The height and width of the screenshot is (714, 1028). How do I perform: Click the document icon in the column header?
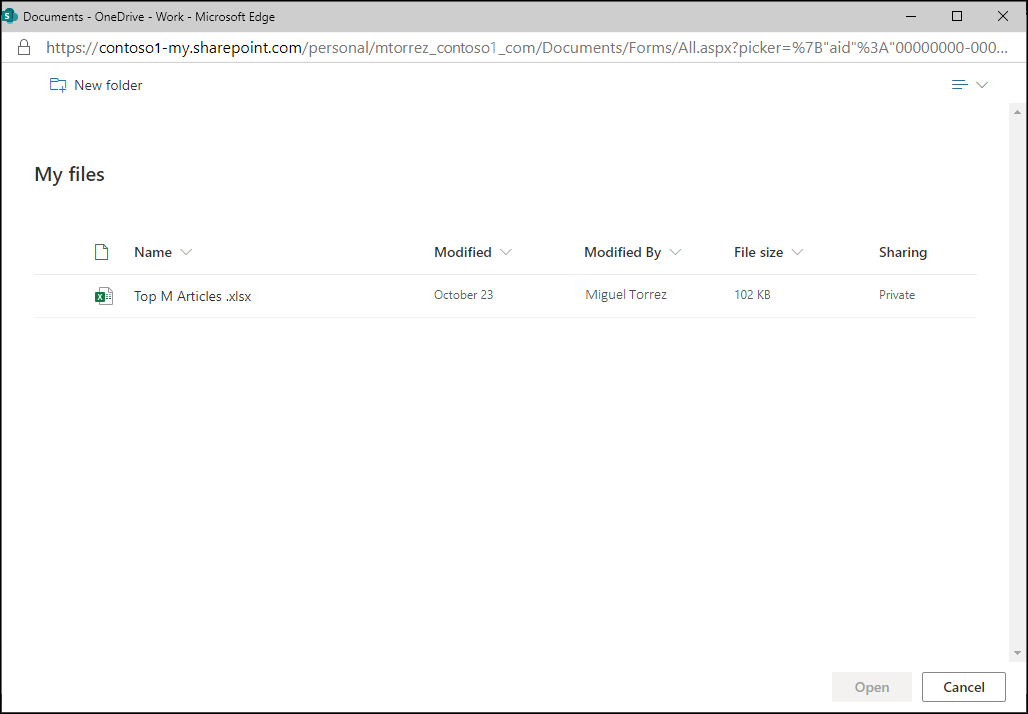coord(101,251)
